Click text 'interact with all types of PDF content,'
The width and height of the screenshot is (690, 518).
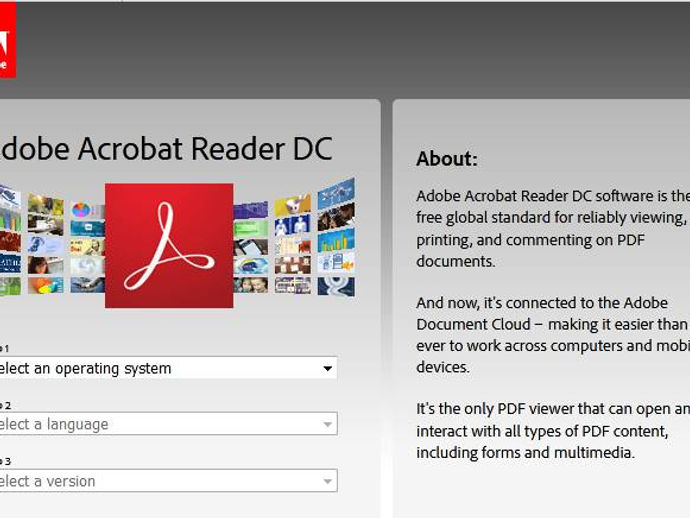pyautogui.click(x=542, y=431)
